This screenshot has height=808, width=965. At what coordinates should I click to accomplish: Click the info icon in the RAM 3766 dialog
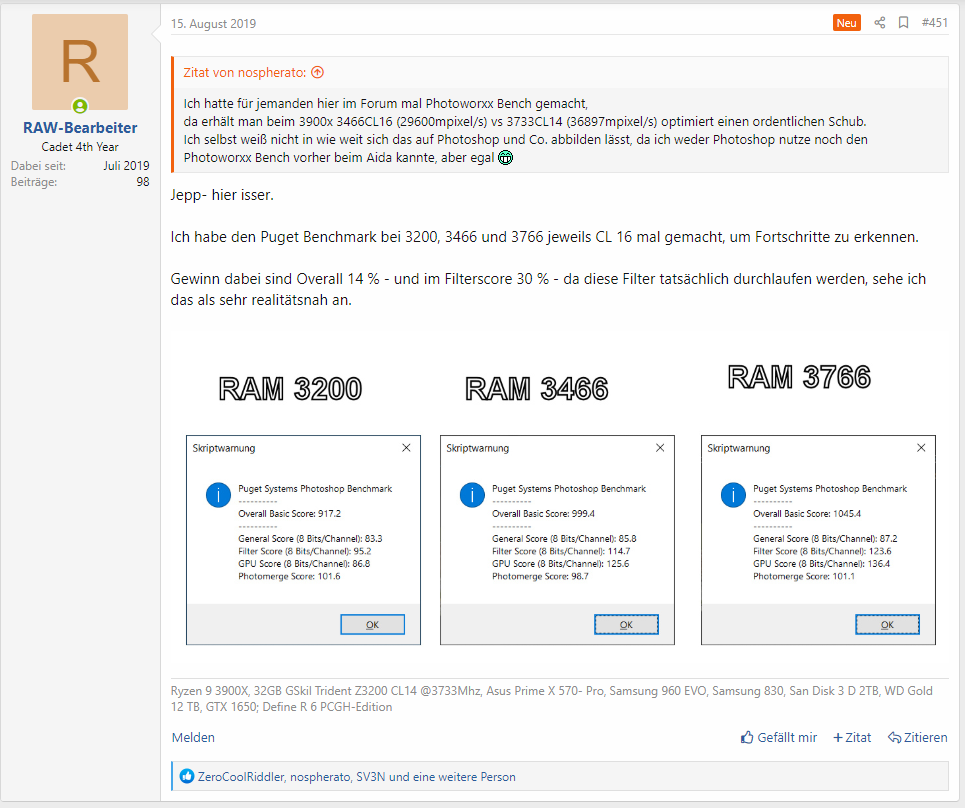733,495
